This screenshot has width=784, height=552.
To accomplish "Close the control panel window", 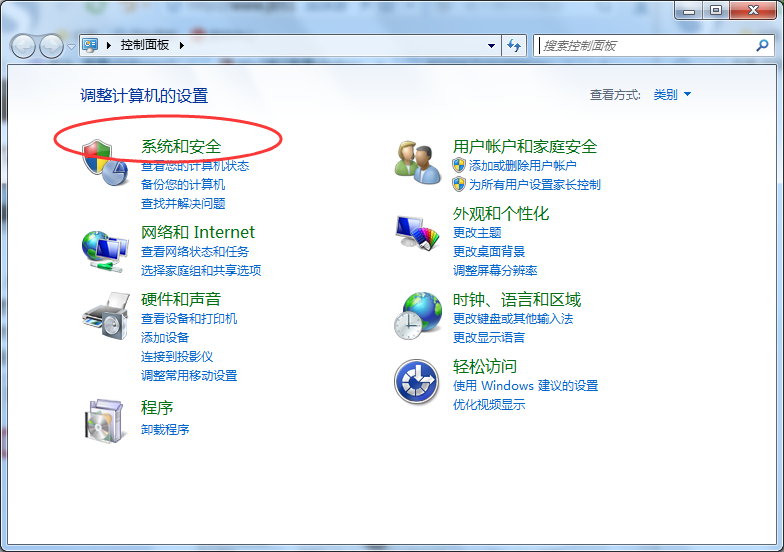I will click(x=753, y=10).
